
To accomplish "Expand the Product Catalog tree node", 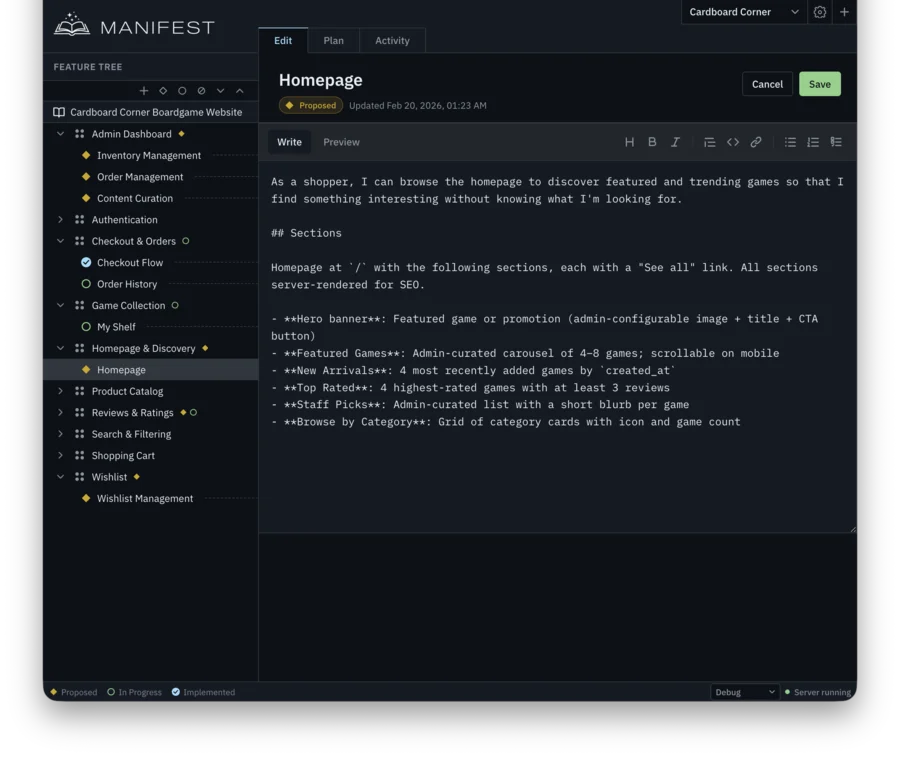I will [59, 391].
